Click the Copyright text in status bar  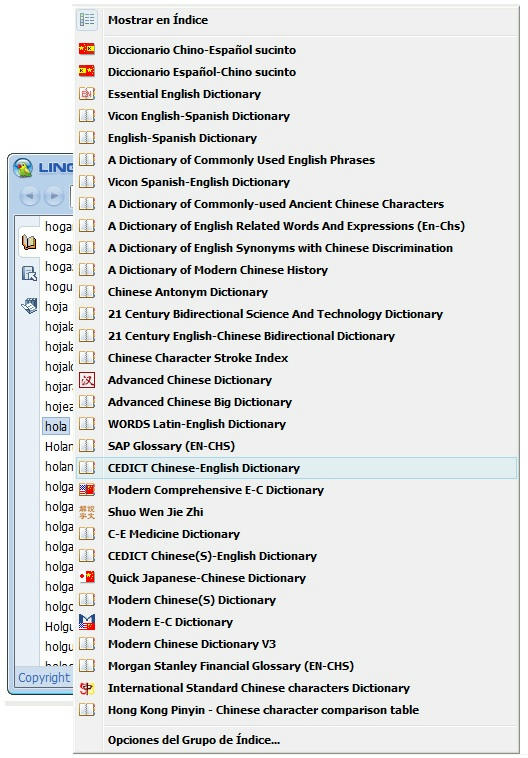(44, 678)
